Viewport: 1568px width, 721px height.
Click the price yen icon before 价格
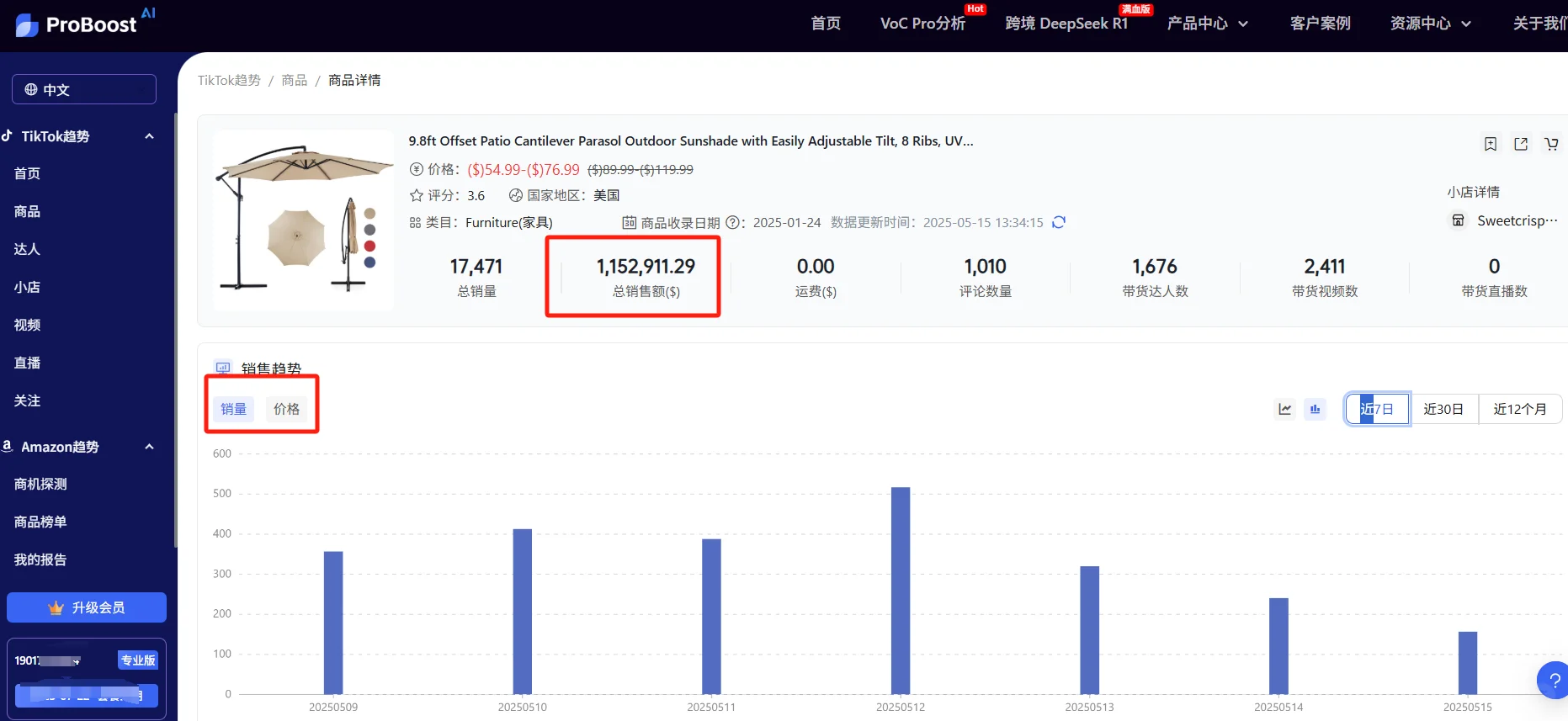pos(416,169)
